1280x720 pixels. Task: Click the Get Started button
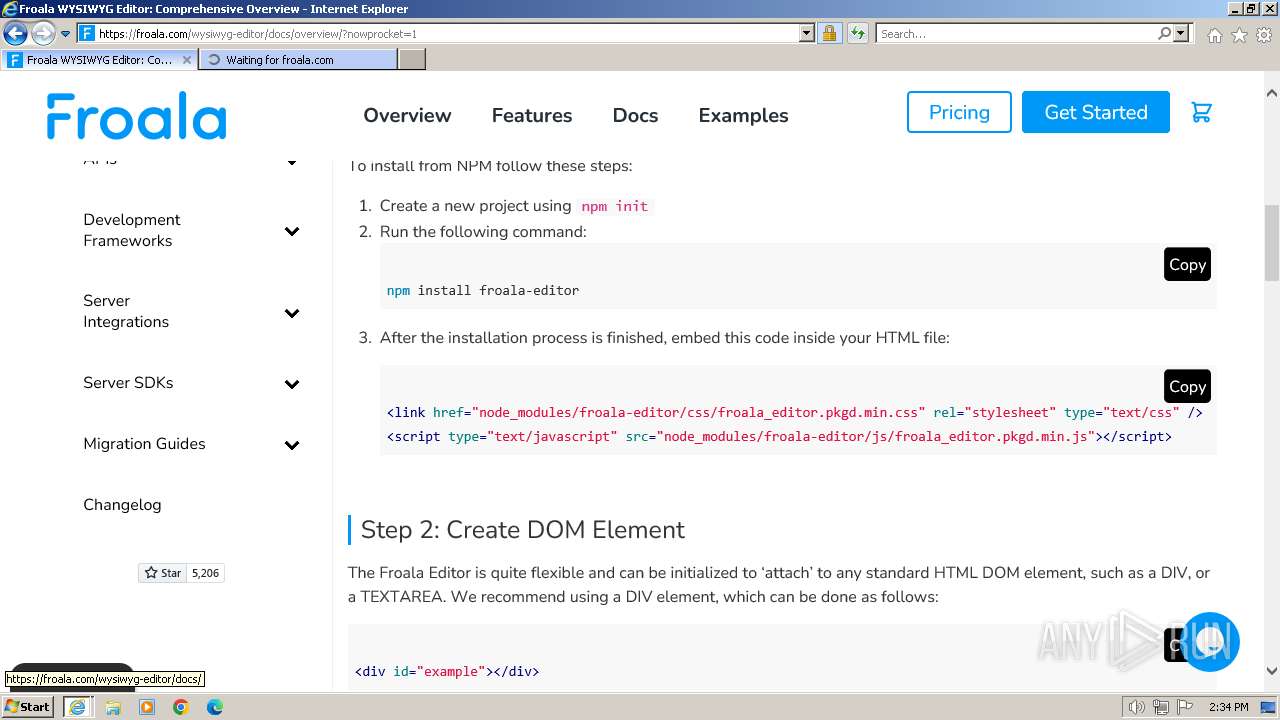click(x=1096, y=112)
